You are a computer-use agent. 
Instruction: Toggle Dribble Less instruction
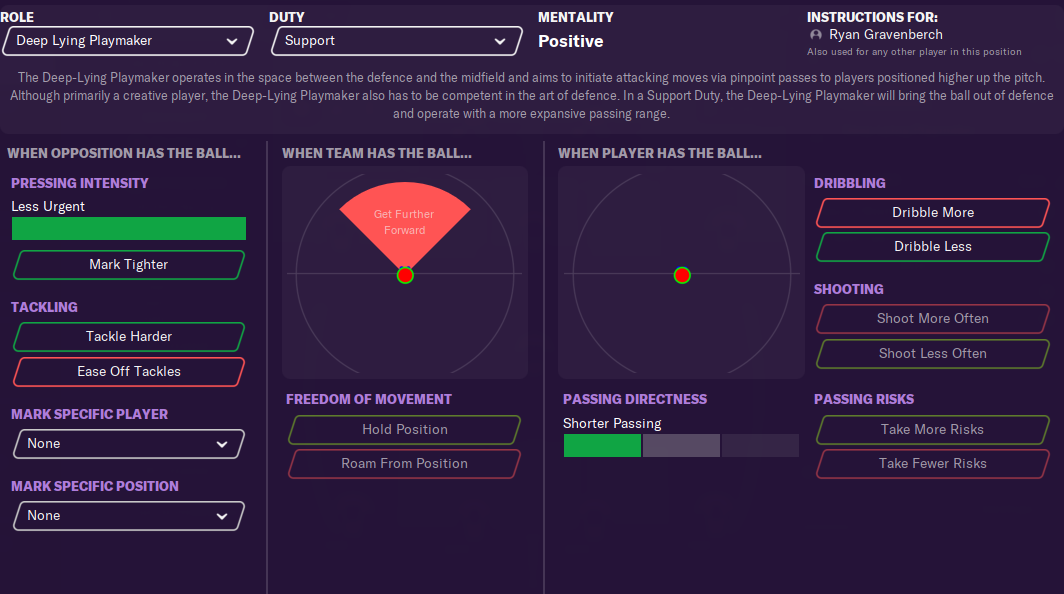933,247
